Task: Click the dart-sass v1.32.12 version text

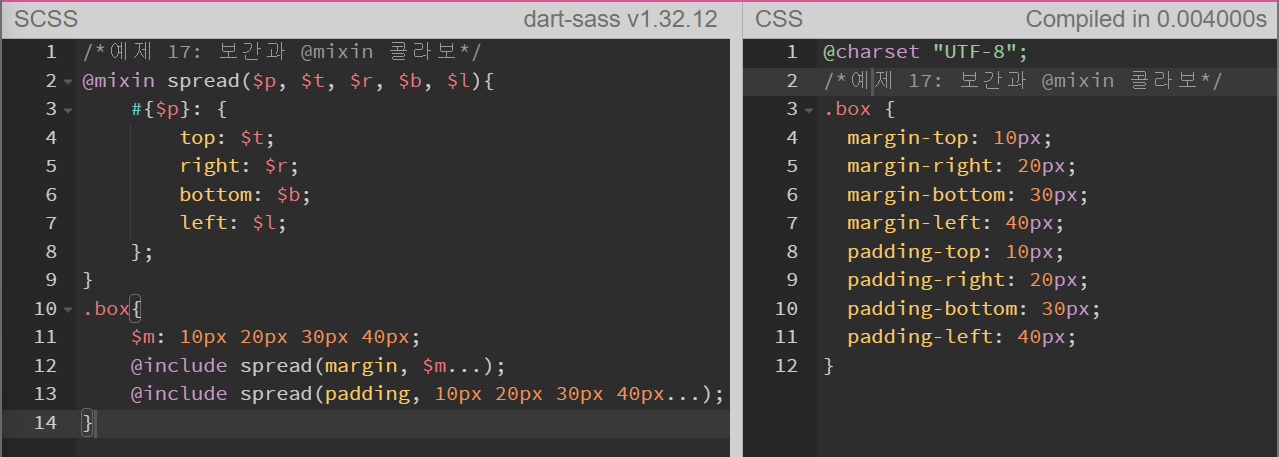Action: (x=620, y=19)
